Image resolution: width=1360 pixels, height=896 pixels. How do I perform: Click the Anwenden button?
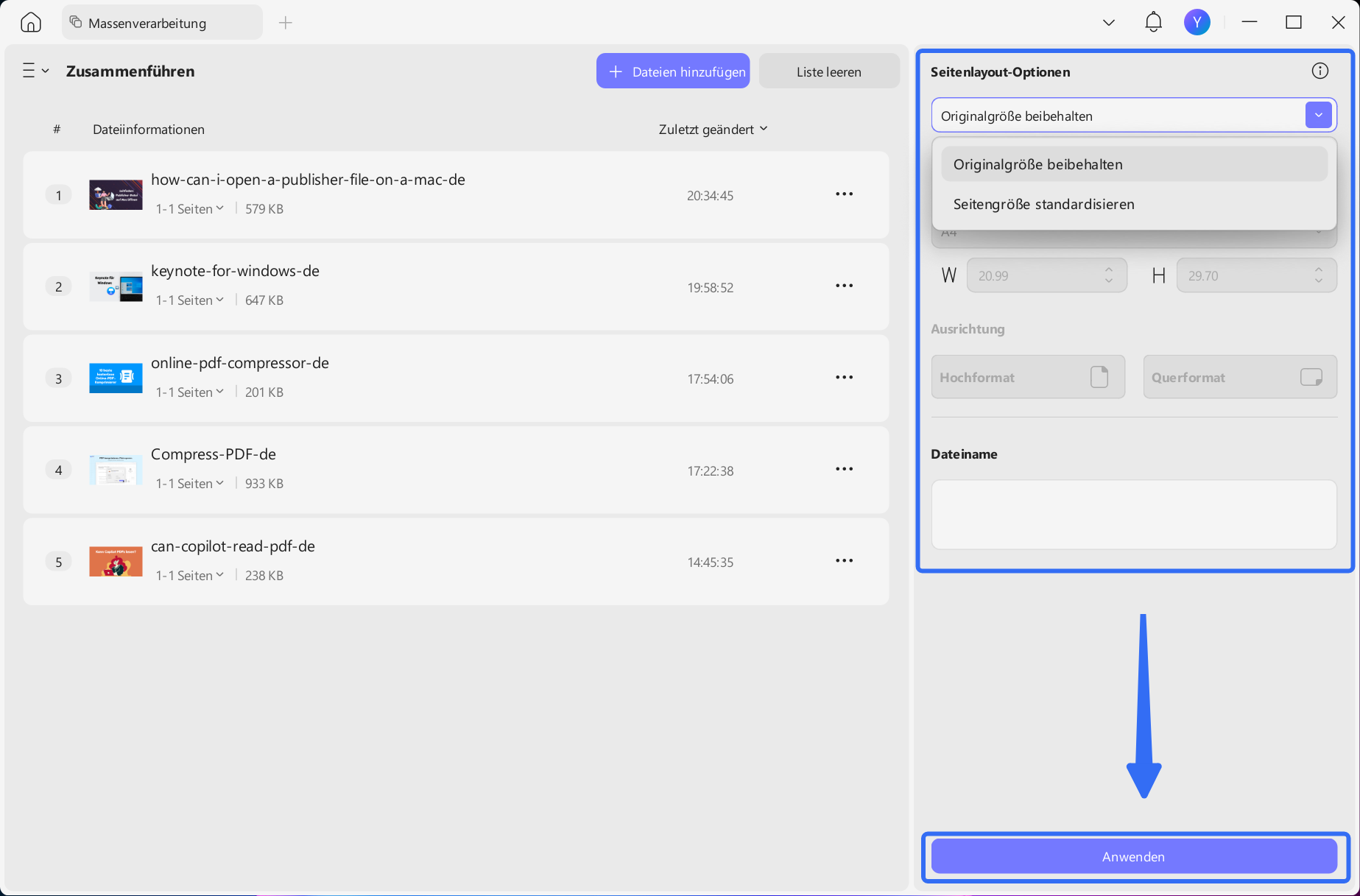point(1134,856)
